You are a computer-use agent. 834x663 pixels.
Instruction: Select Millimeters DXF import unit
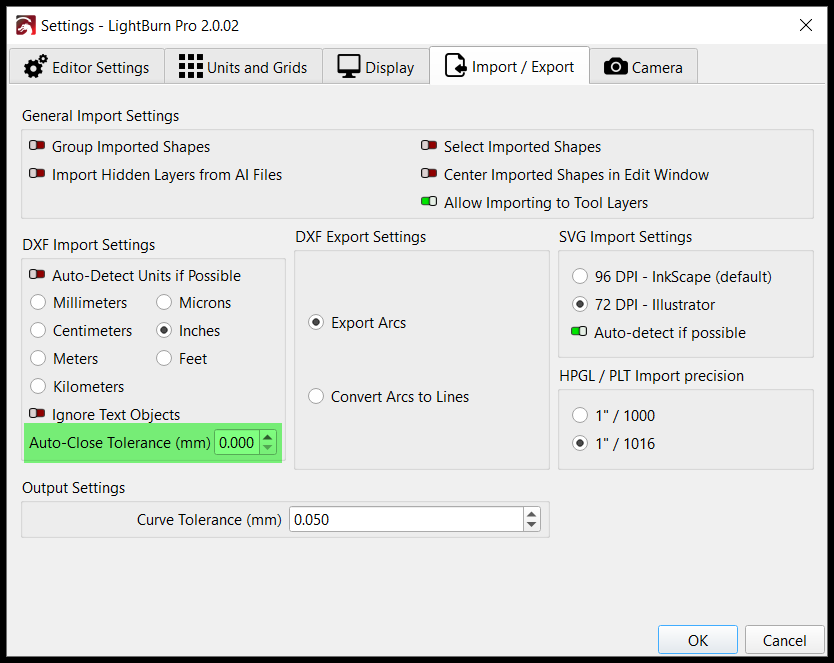[x=39, y=303]
